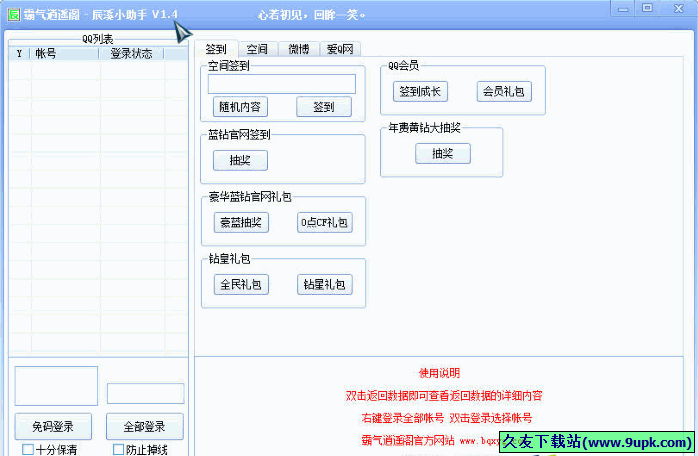The width and height of the screenshot is (698, 456).
Task: Click the 随机内容 button
Action: (x=240, y=107)
